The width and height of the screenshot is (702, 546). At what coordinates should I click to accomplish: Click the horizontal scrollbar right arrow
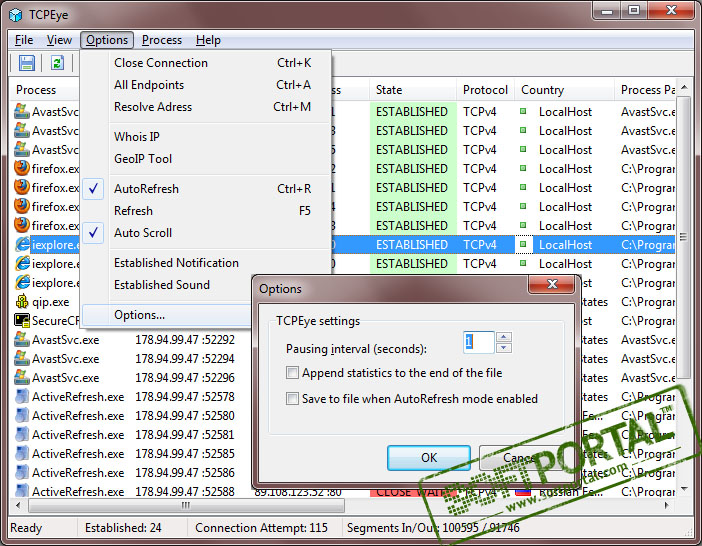click(667, 505)
